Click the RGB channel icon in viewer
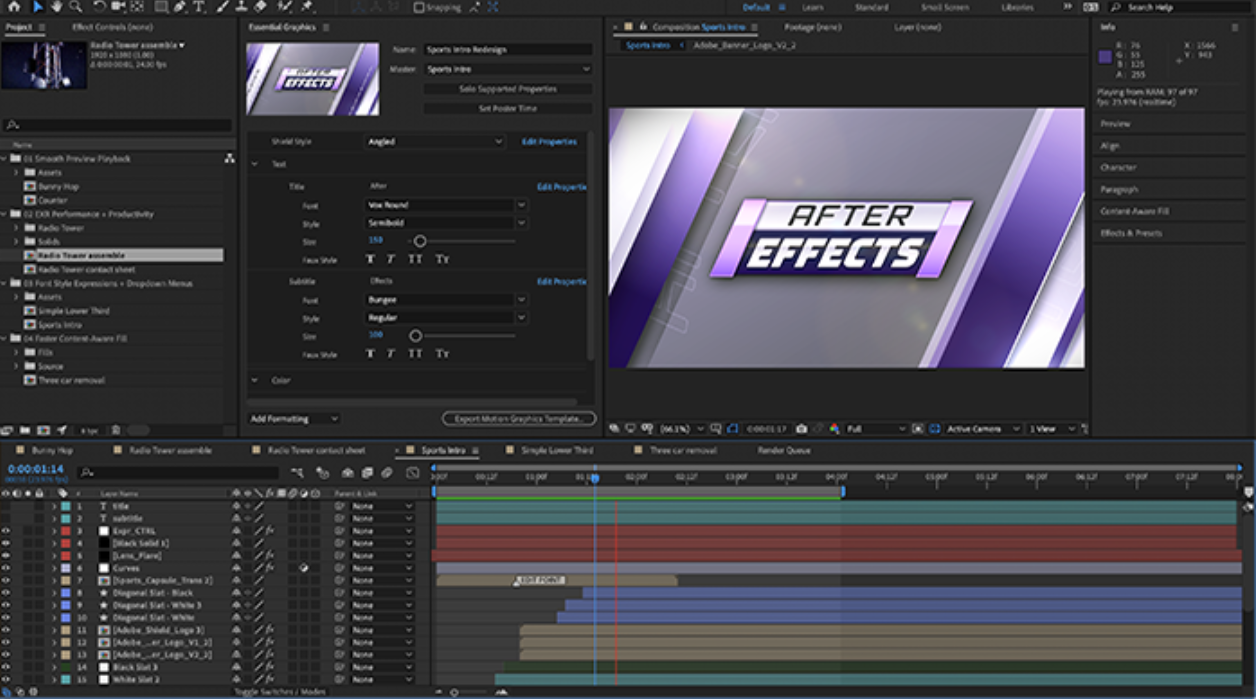The height and width of the screenshot is (699, 1256). pos(835,429)
